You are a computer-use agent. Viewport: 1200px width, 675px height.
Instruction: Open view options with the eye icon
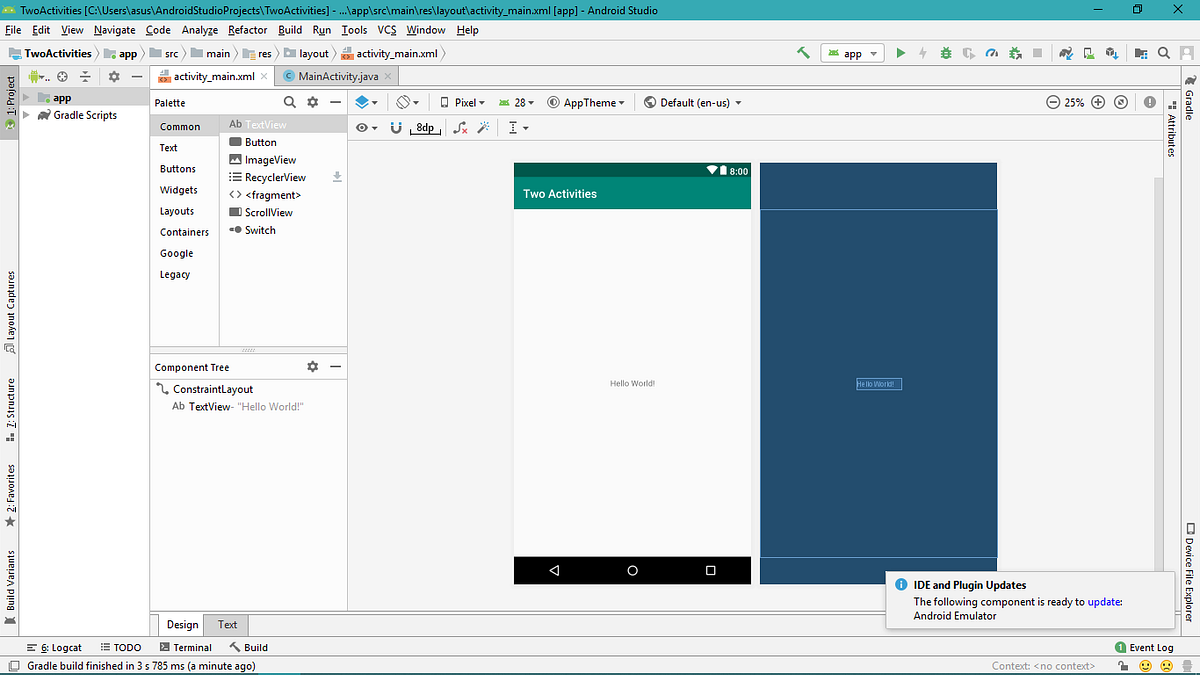[361, 127]
